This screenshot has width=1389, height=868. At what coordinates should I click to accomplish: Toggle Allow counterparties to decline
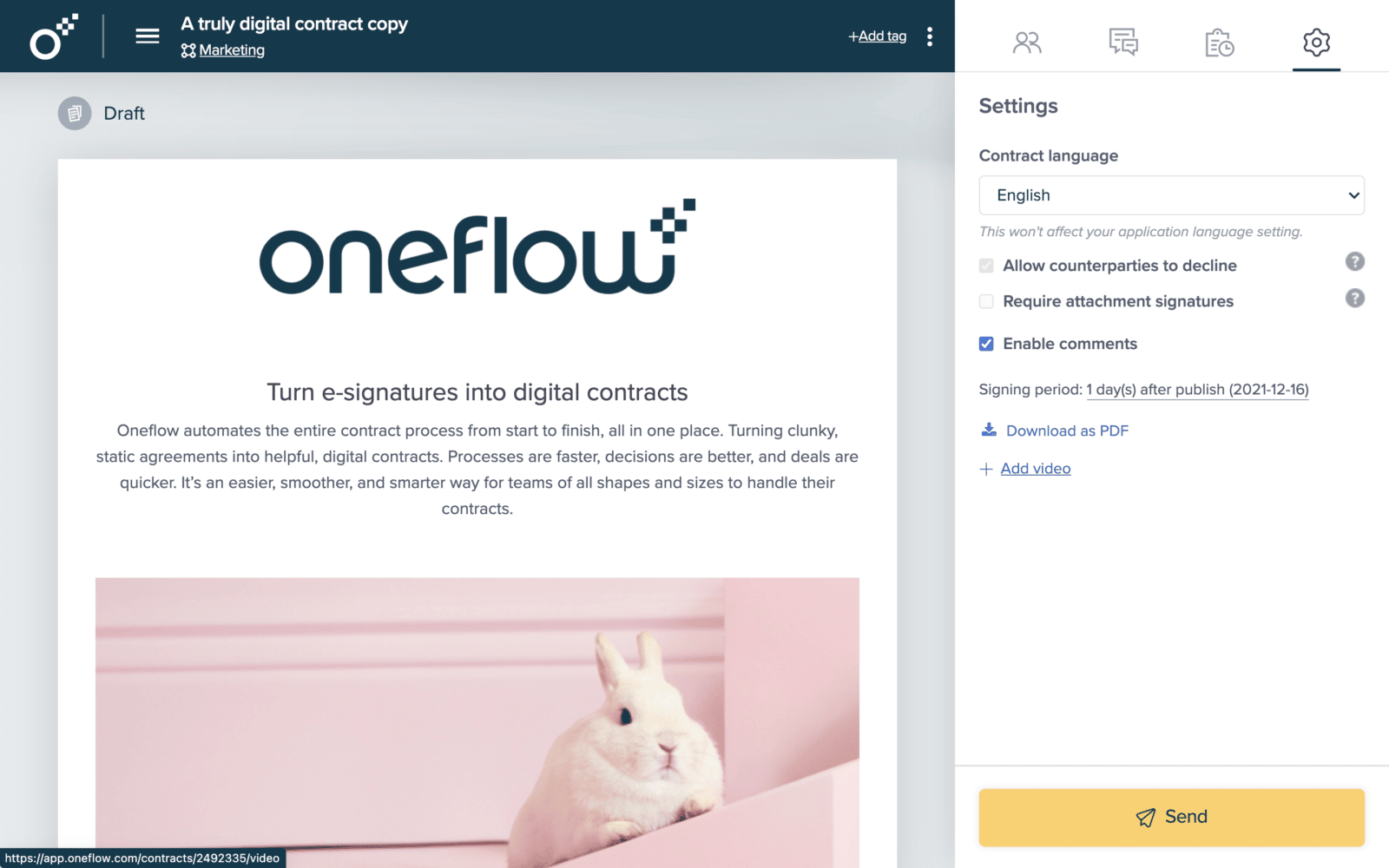click(986, 265)
